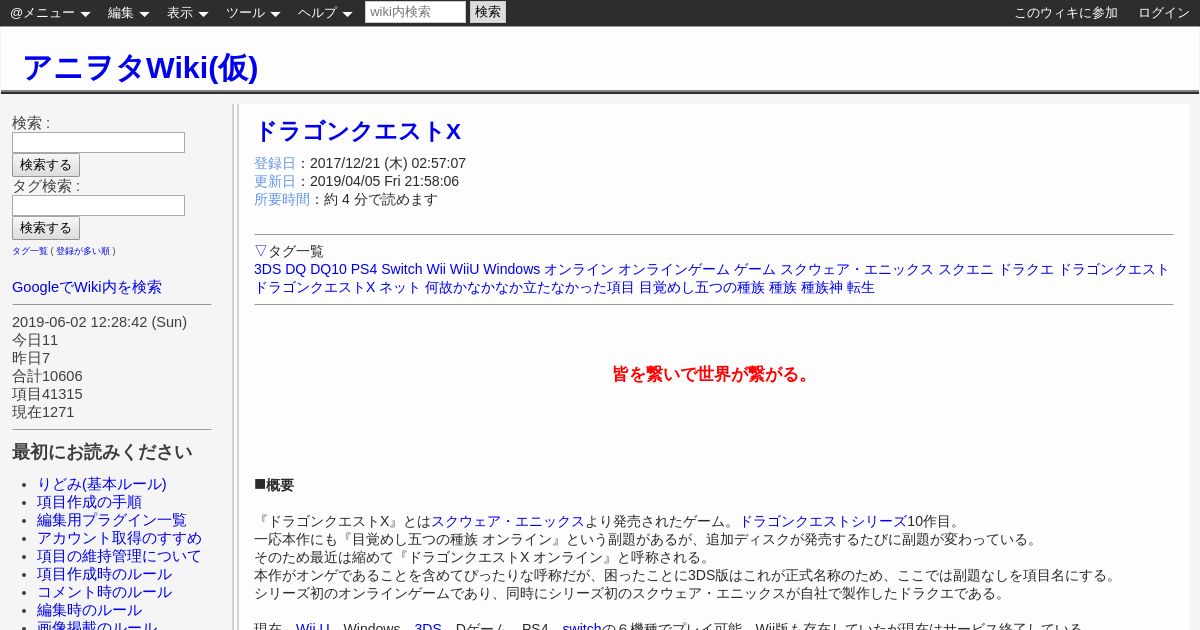Select the WiiU tag
The height and width of the screenshot is (630, 1200).
click(x=464, y=269)
